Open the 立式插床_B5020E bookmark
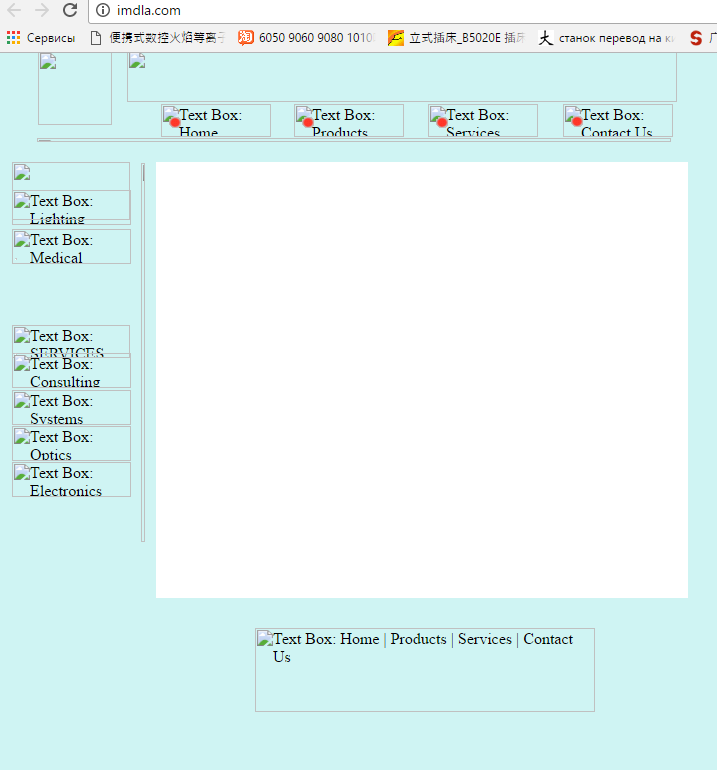The image size is (717, 770). coord(456,38)
